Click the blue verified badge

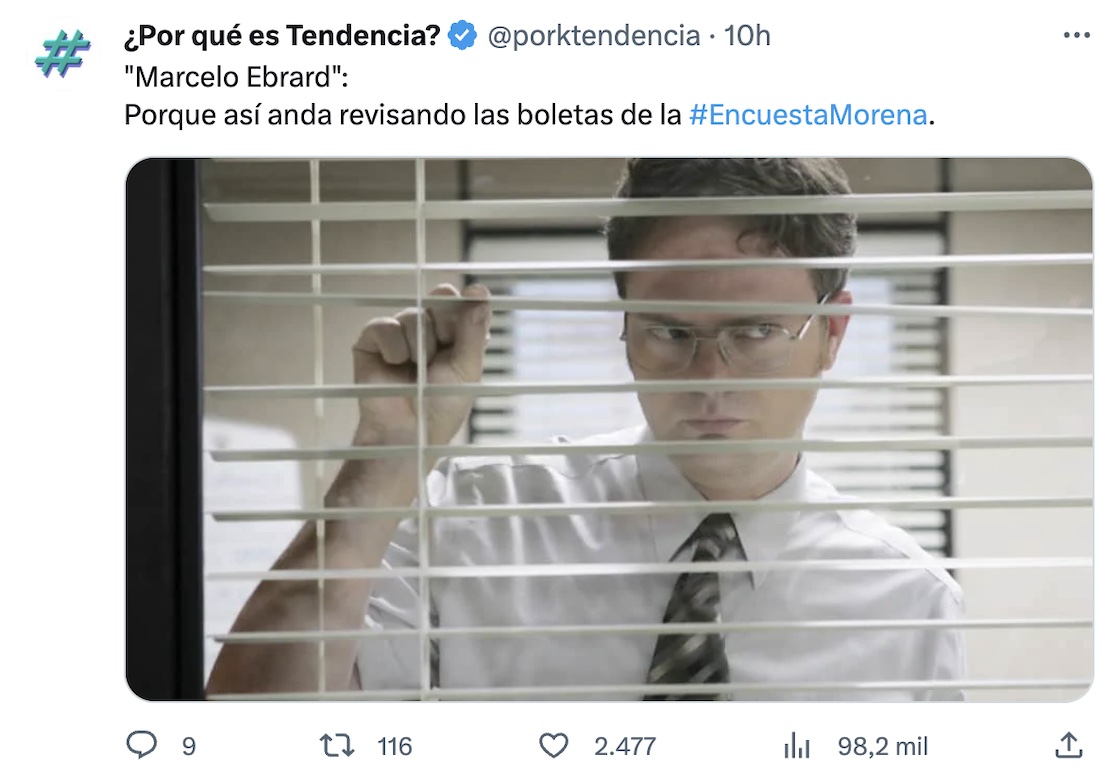462,35
